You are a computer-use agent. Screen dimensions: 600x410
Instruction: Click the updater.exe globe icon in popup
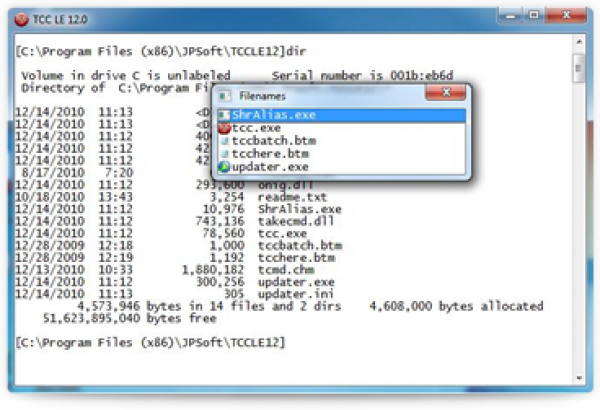224,167
